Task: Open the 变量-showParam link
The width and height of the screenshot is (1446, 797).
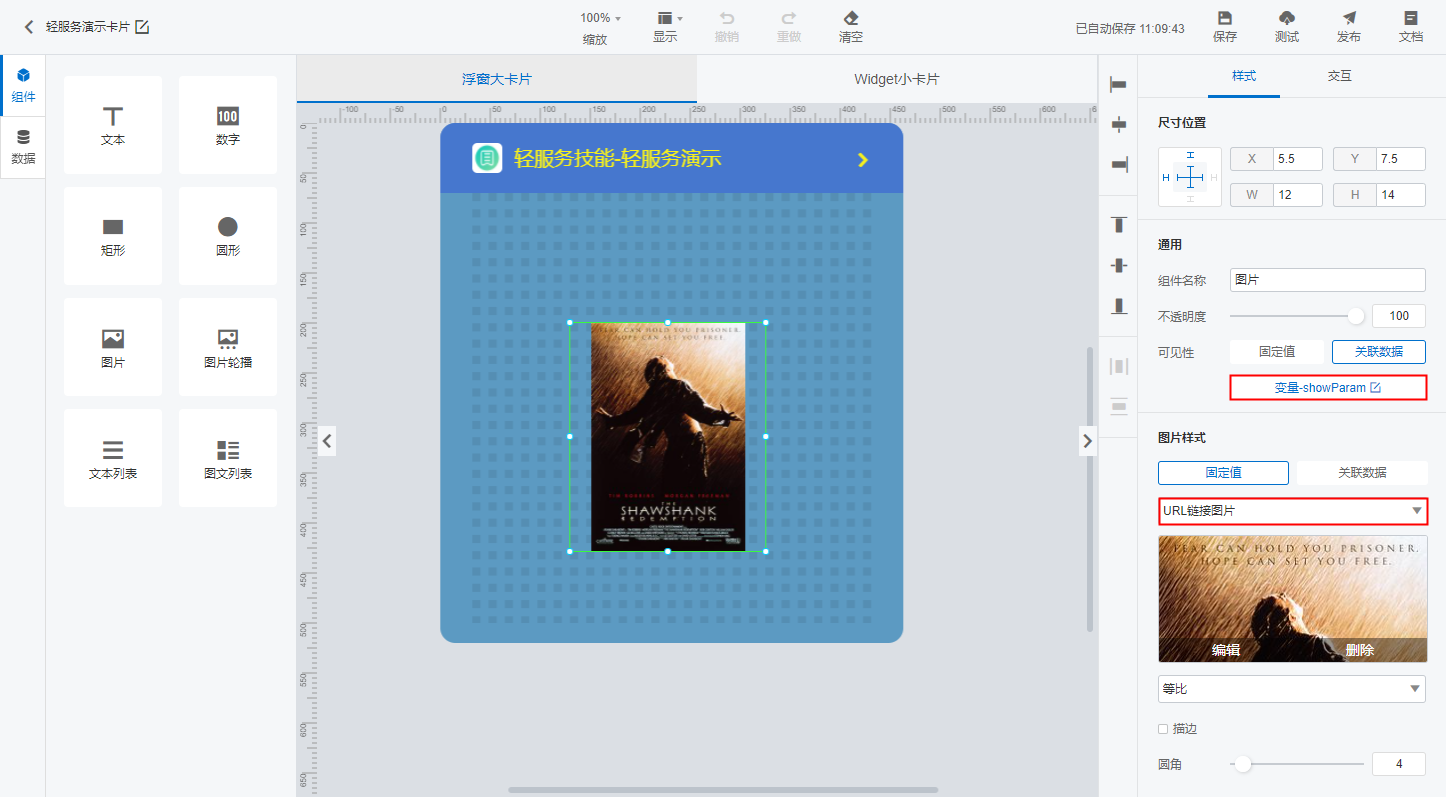Action: 1328,387
